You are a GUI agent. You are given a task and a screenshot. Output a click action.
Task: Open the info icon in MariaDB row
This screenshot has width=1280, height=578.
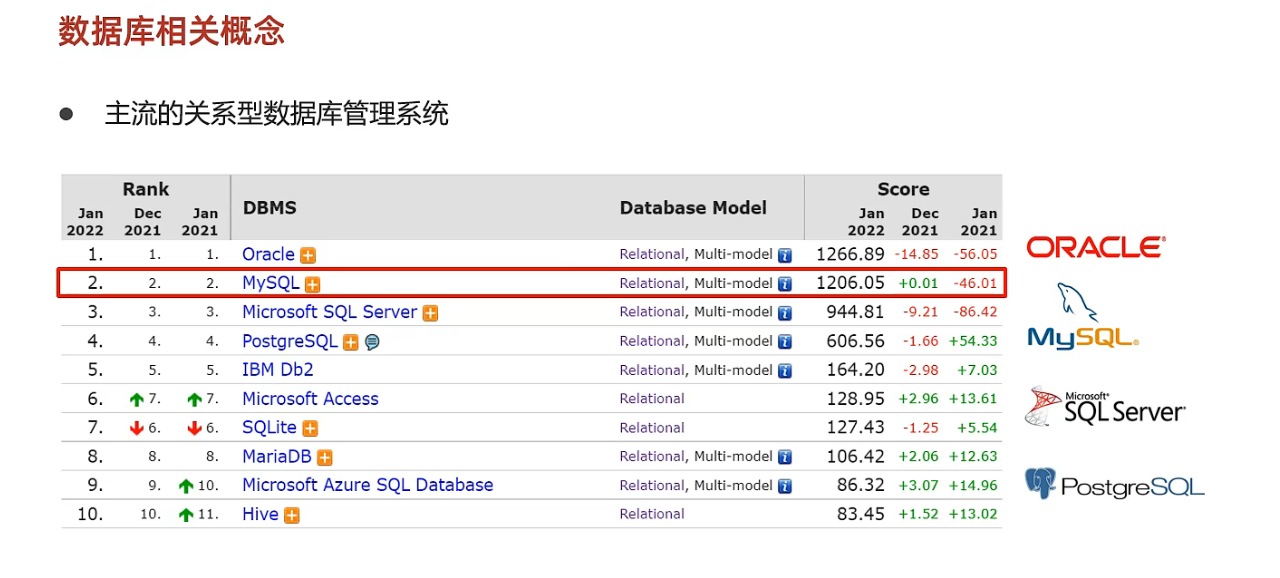click(785, 457)
